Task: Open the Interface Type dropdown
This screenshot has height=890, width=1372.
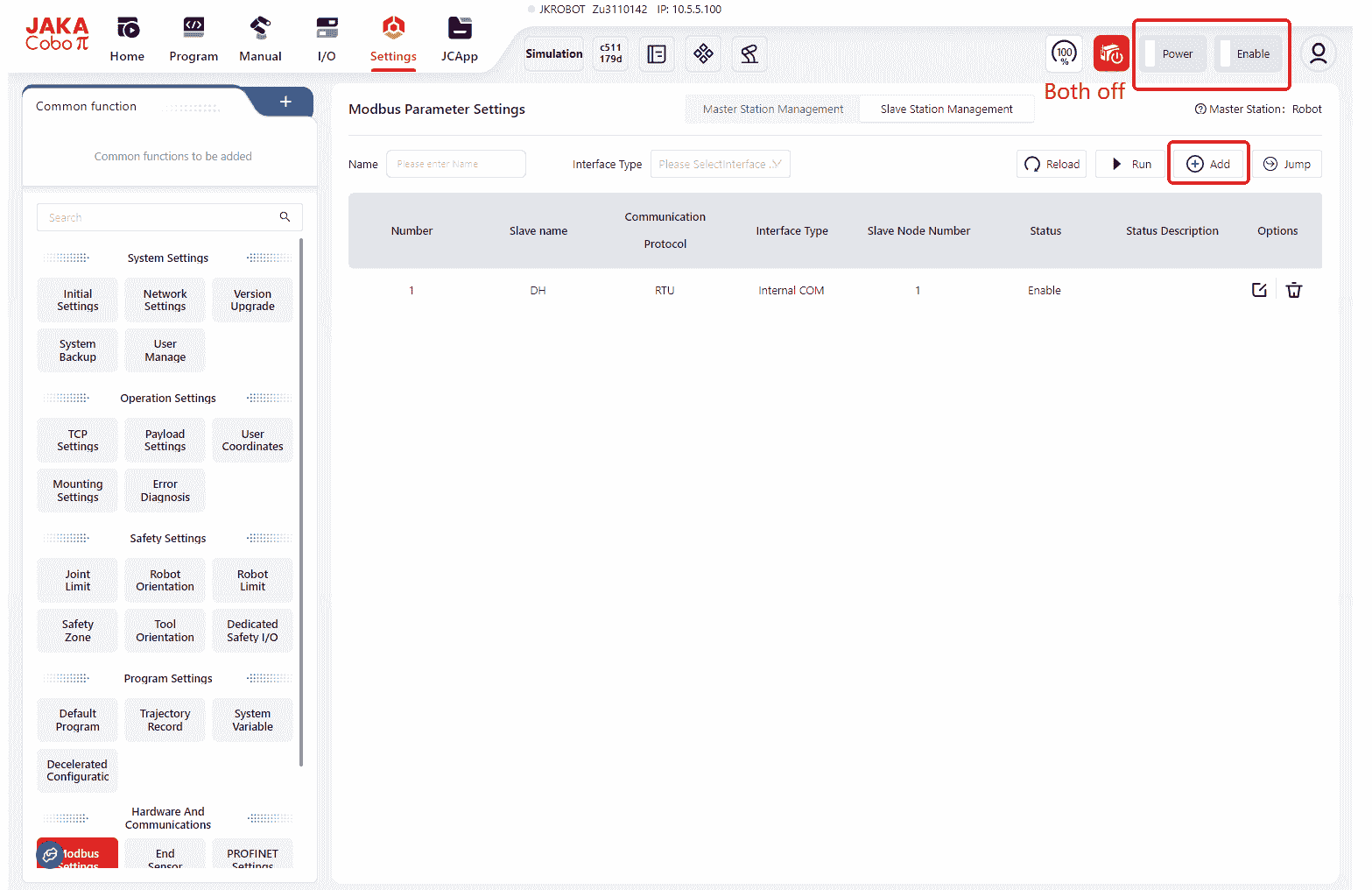Action: pyautogui.click(x=720, y=165)
